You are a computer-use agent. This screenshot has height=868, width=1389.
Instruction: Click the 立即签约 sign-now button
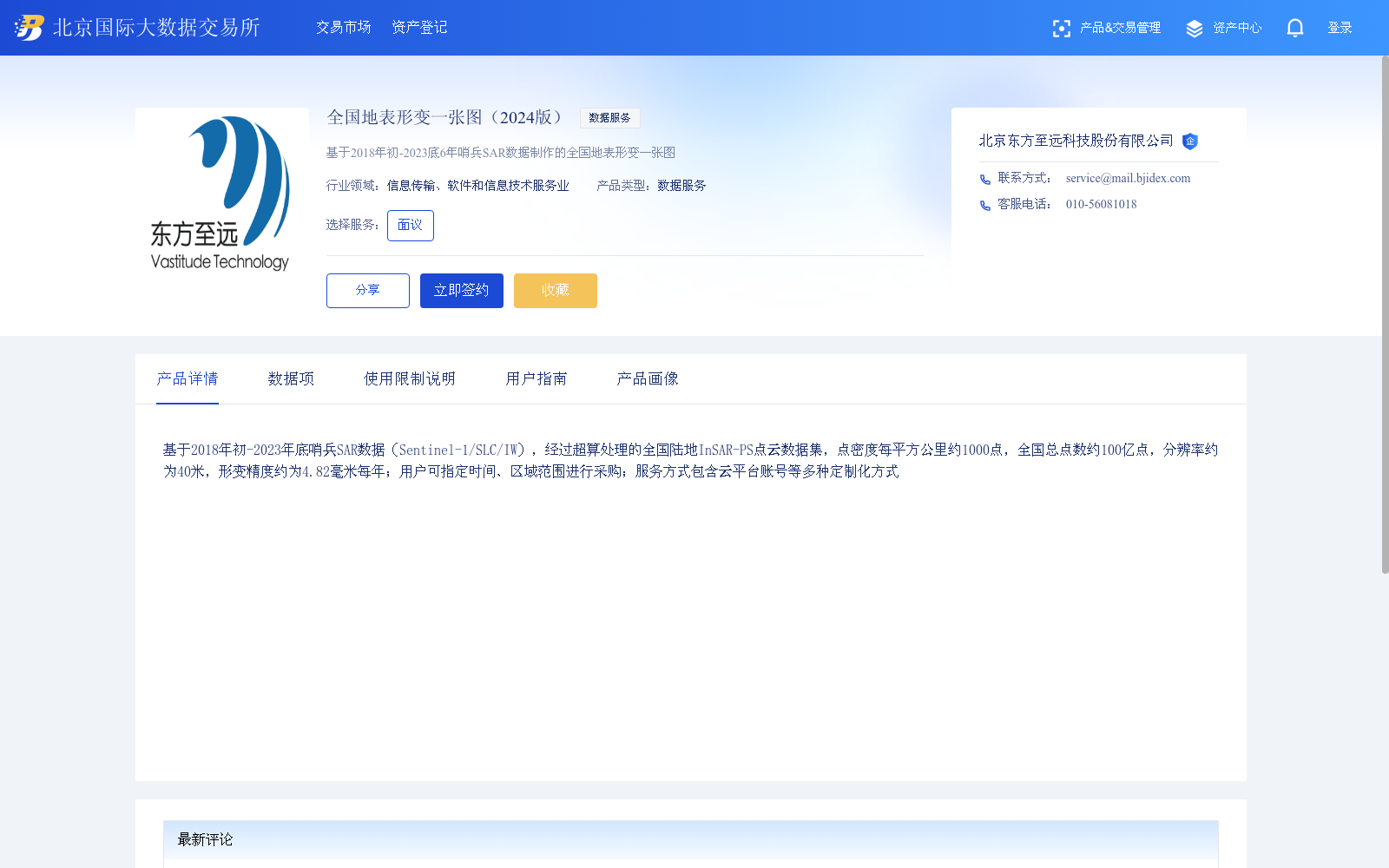pos(462,291)
